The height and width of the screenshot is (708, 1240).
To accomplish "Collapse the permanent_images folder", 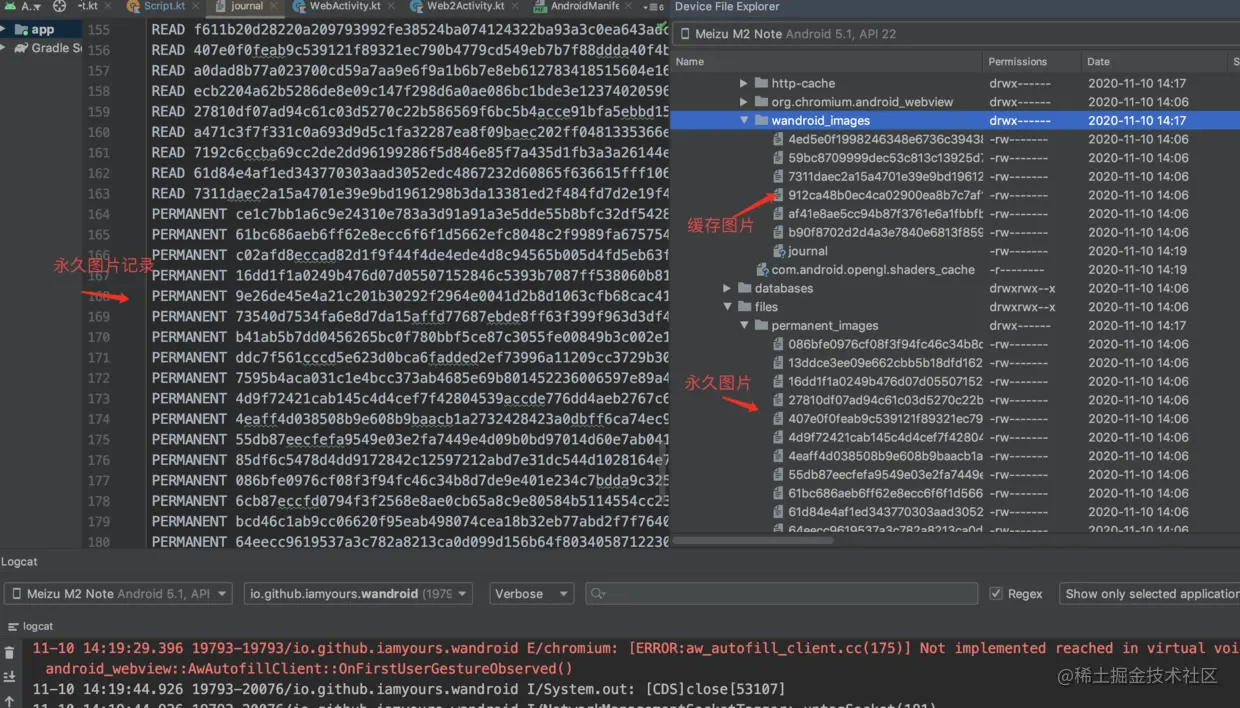I will click(743, 326).
